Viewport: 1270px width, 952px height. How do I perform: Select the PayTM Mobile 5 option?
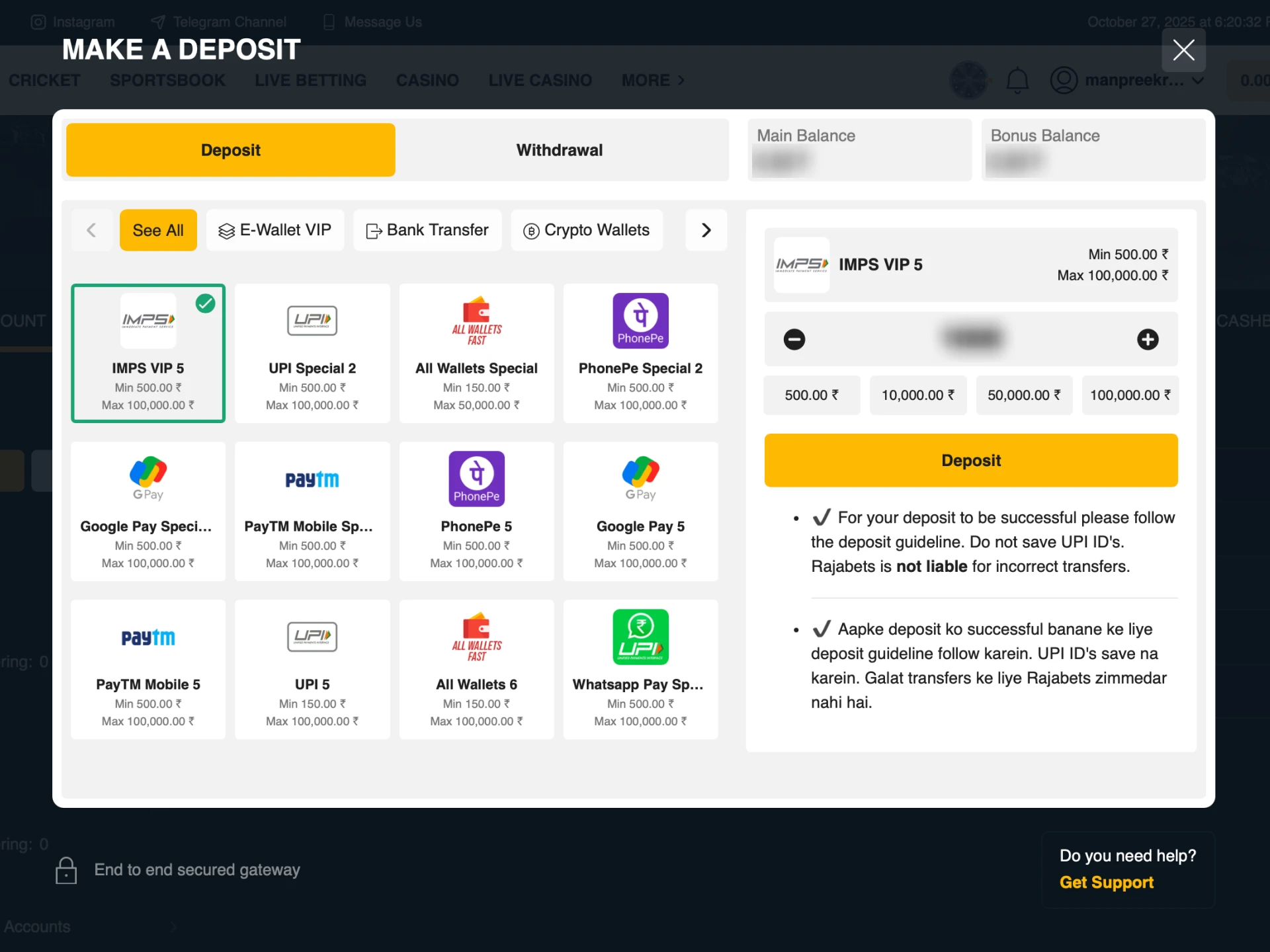tap(148, 669)
